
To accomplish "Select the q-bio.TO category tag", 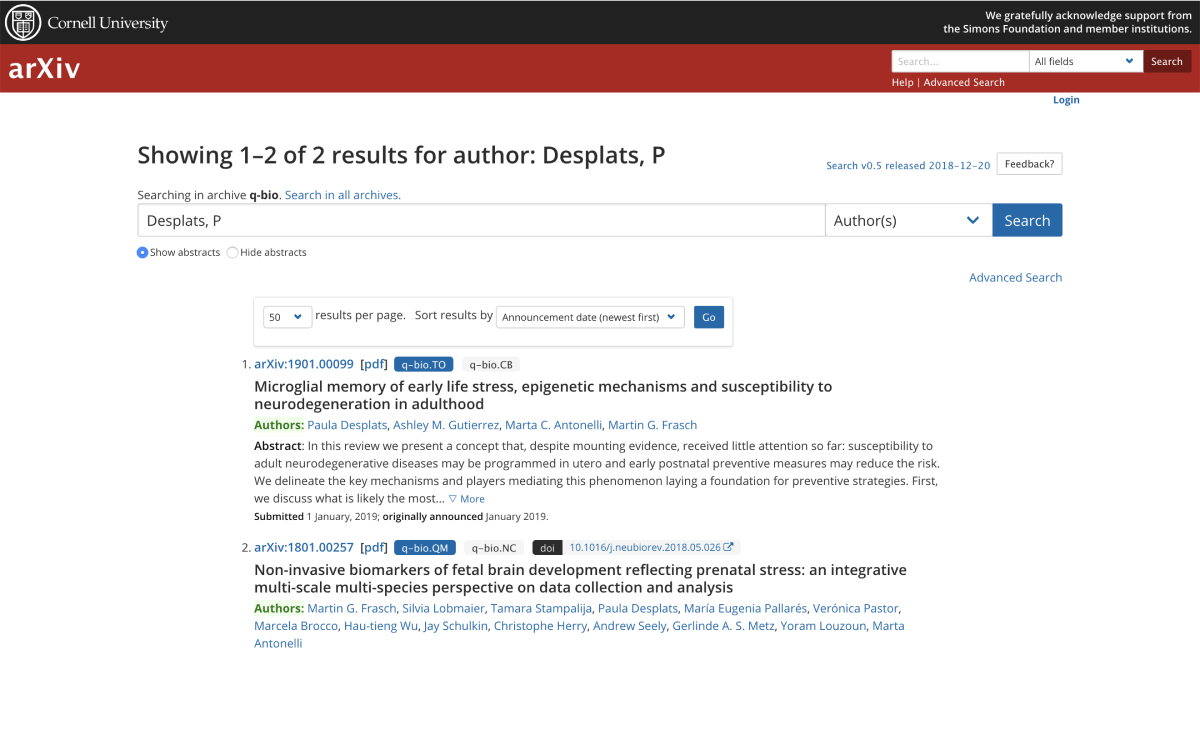I will pyautogui.click(x=423, y=364).
